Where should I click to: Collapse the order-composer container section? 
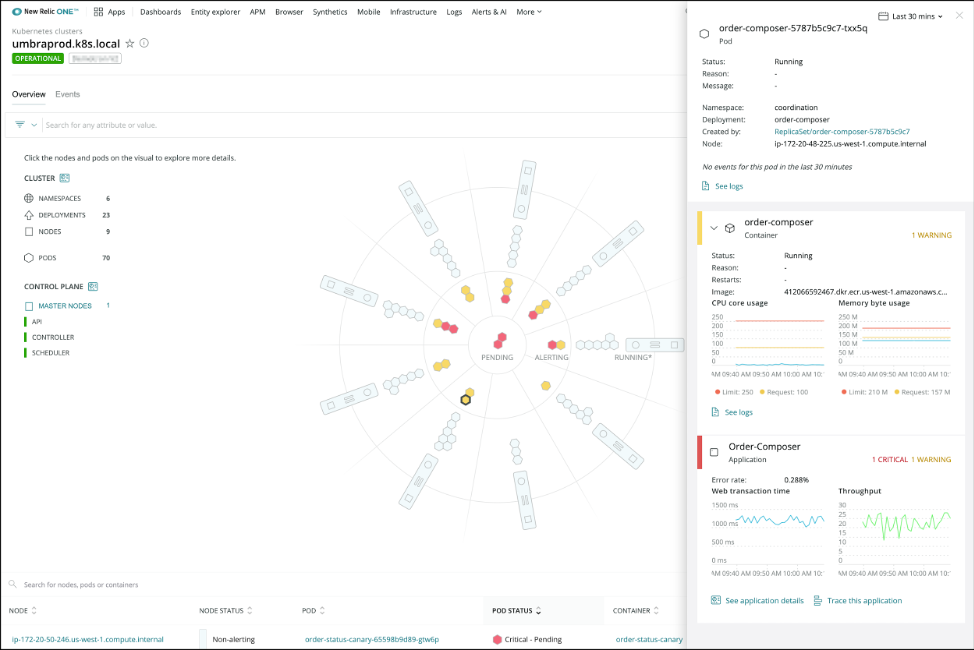[714, 228]
